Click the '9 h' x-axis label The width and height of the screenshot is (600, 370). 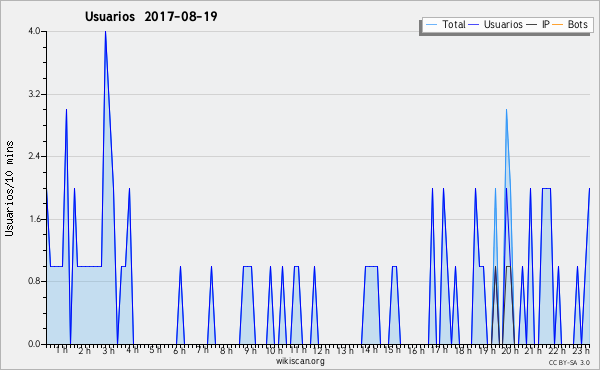(x=250, y=350)
